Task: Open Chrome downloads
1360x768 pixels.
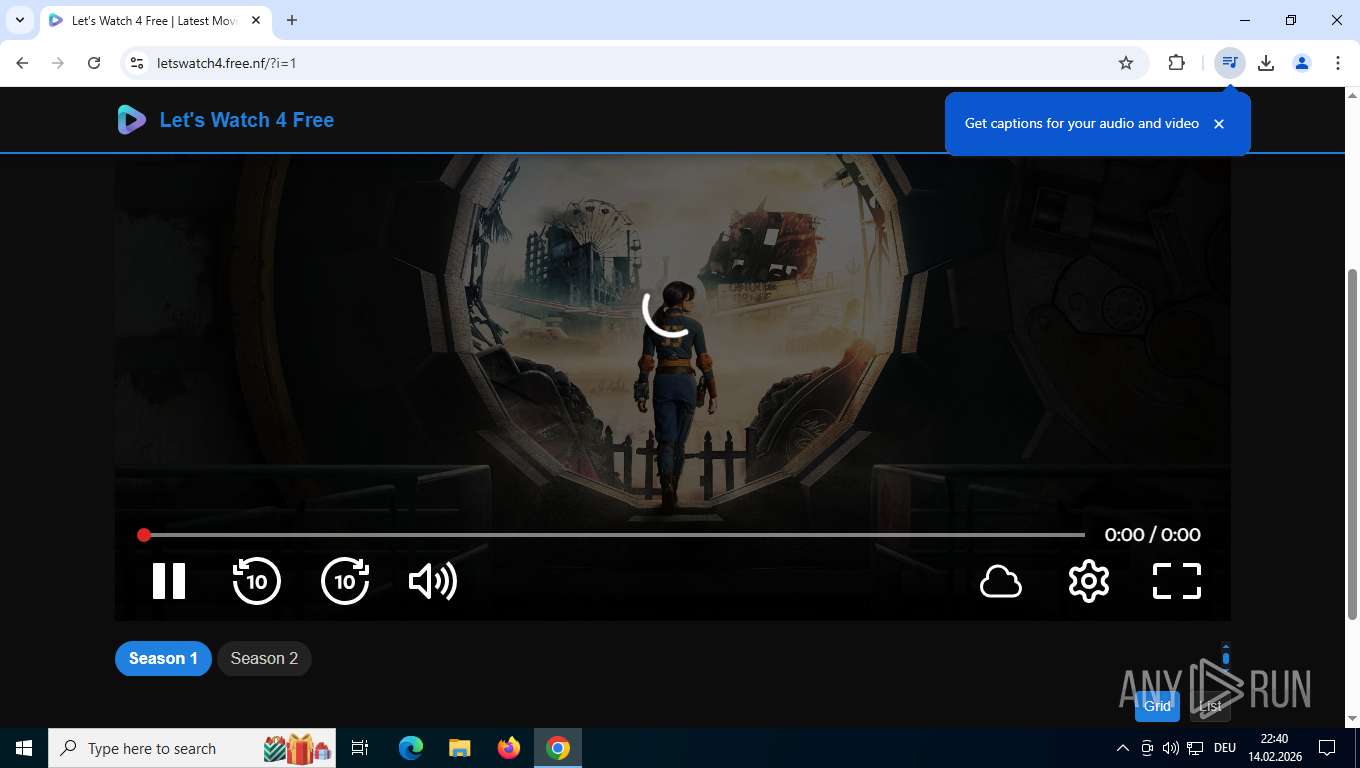Action: pos(1266,63)
